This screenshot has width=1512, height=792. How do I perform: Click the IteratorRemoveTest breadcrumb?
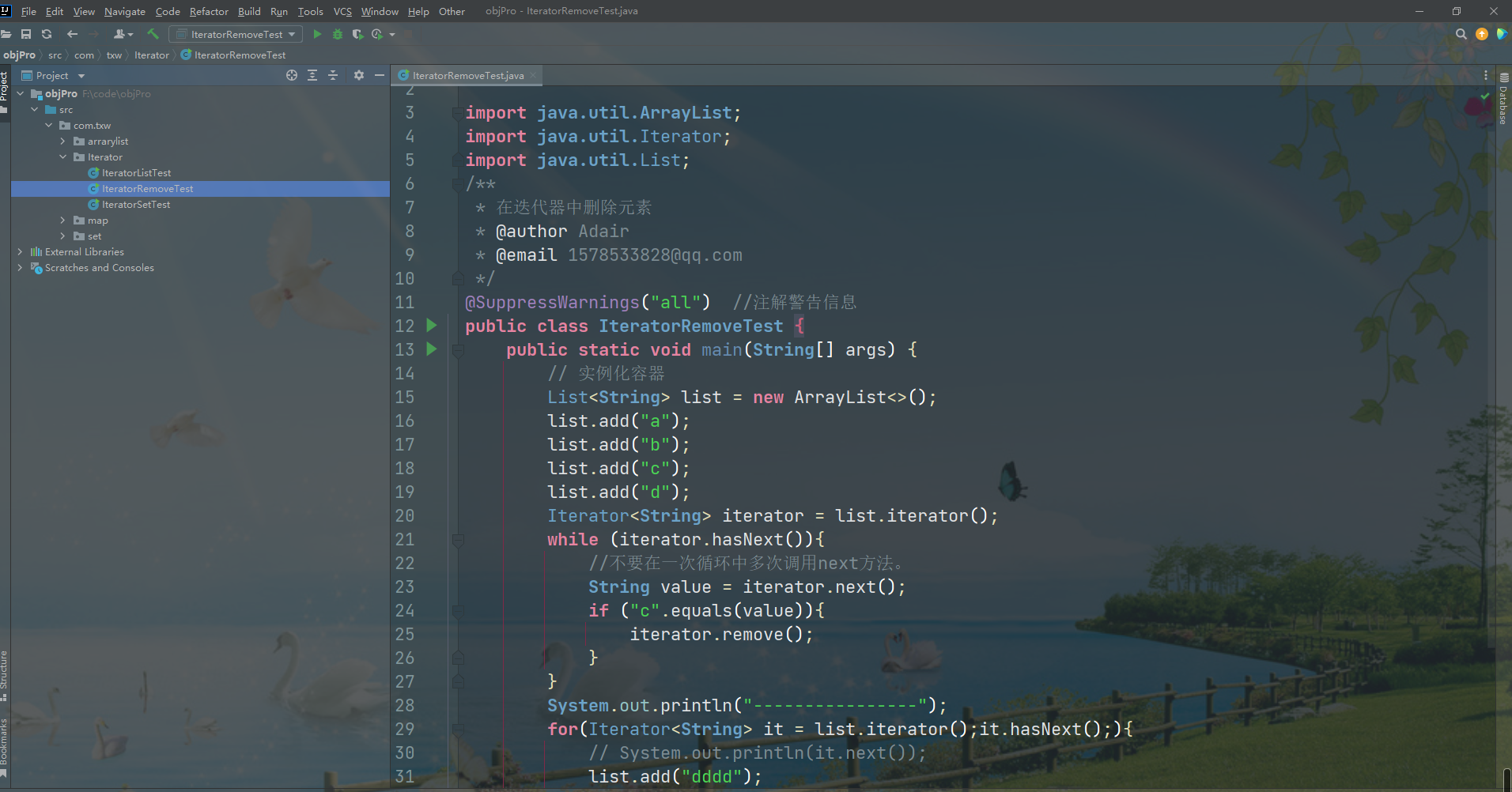click(233, 55)
